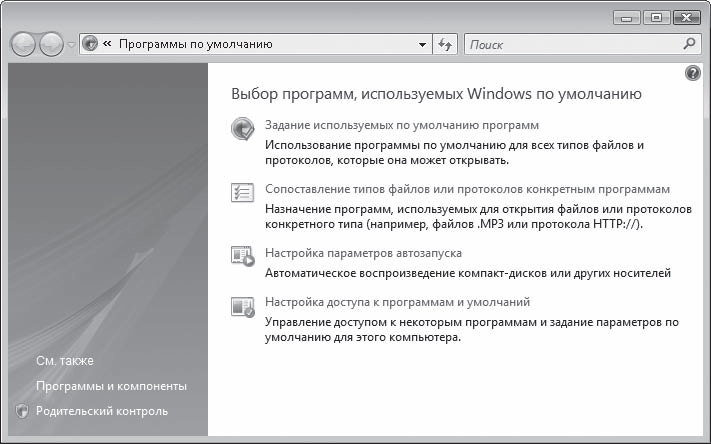
Task: Click the icon for Задание используемых по умолчанию программ
Action: point(242,128)
